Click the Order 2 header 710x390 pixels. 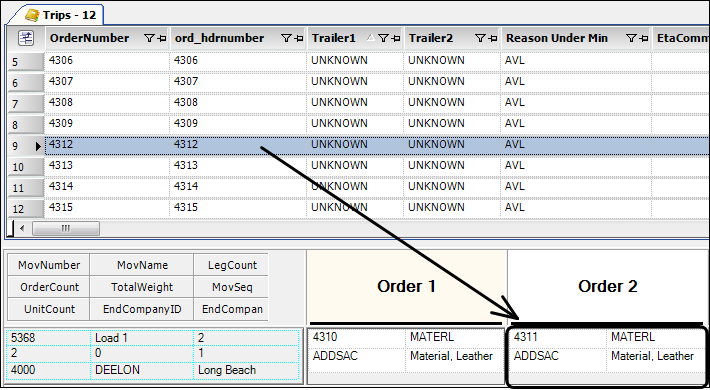(608, 286)
